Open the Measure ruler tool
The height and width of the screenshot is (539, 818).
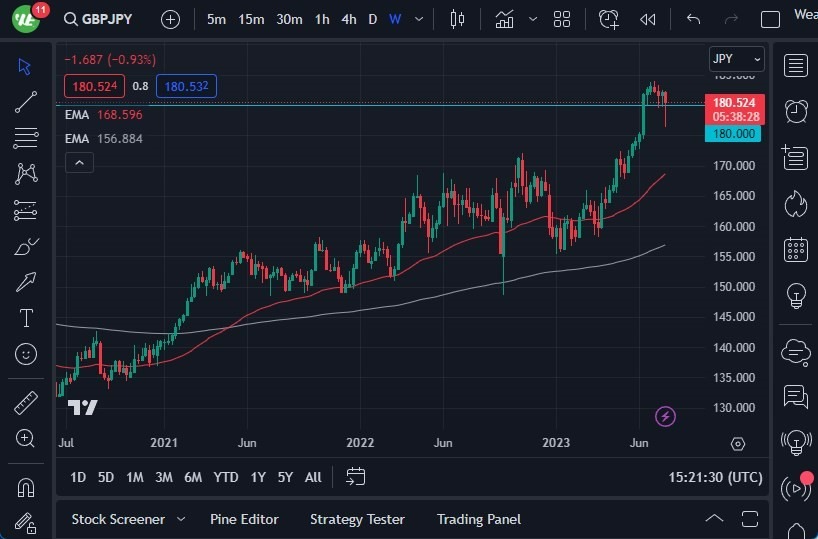pos(26,402)
